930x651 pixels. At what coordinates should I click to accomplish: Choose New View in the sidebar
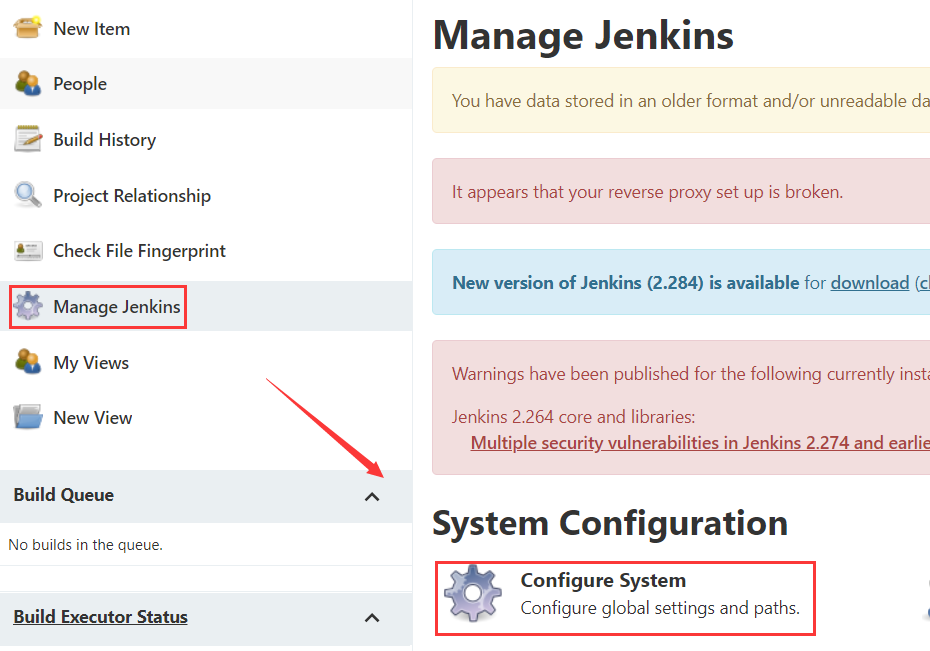coord(93,417)
